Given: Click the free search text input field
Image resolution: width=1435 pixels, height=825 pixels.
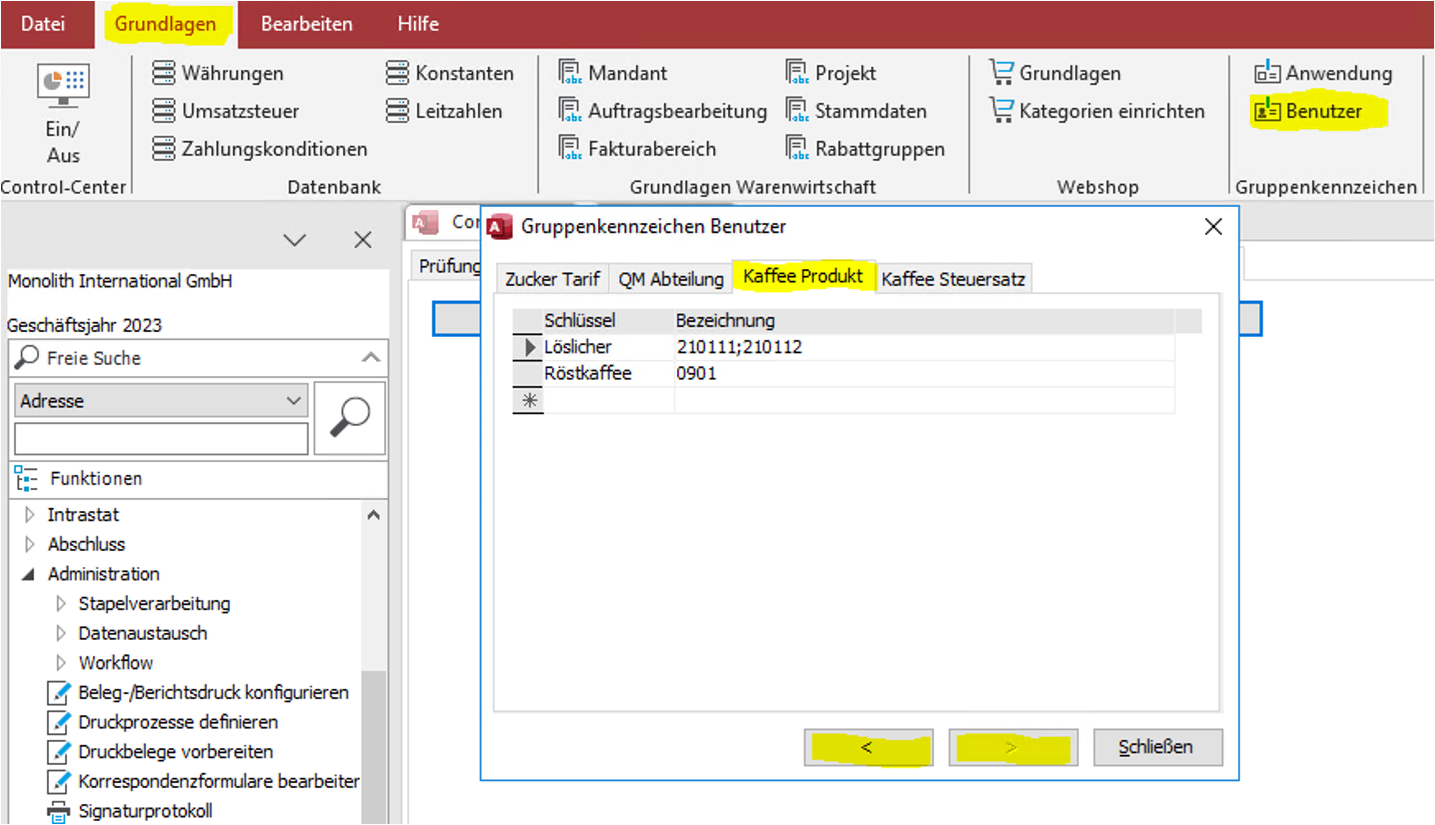Looking at the screenshot, I should tap(161, 439).
